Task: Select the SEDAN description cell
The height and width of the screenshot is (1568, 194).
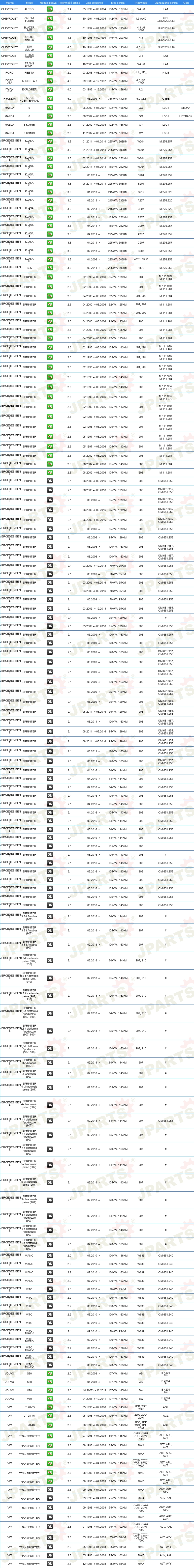Action: tap(186, 108)
